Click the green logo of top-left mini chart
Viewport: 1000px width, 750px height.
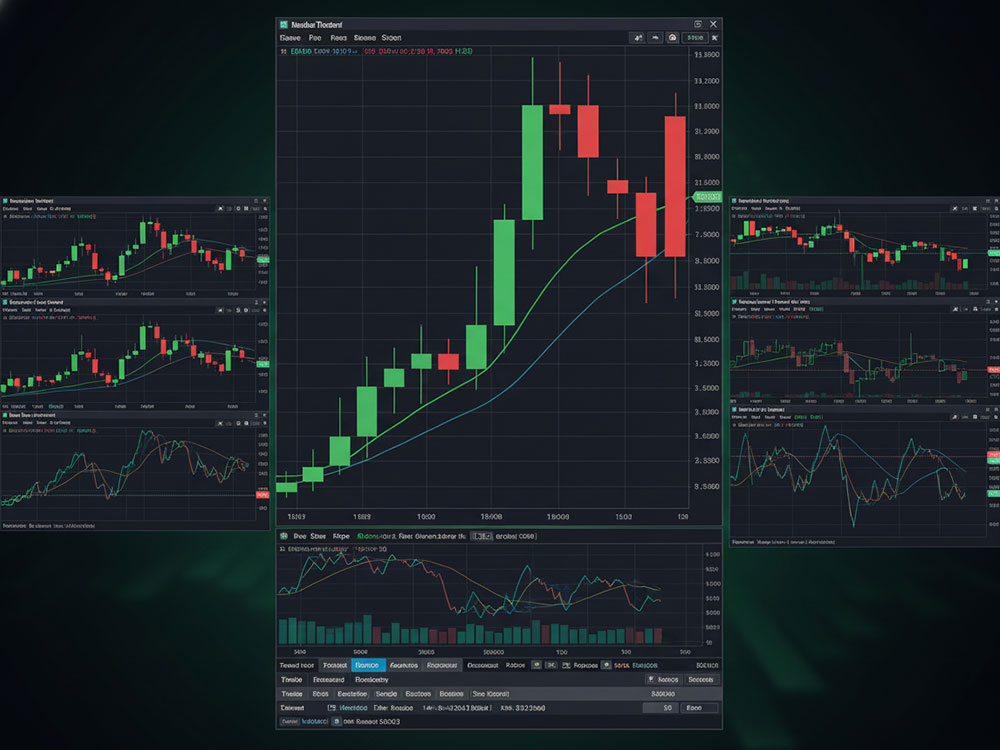coord(6,201)
